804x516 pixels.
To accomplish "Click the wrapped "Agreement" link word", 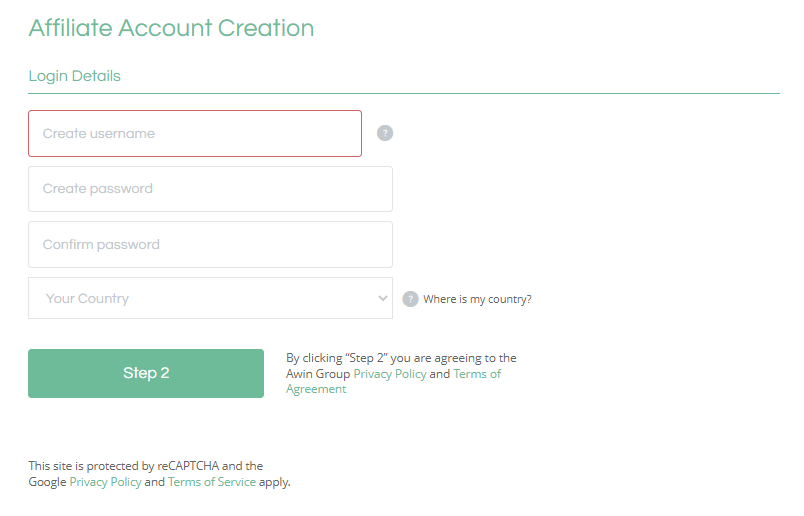I will [316, 389].
